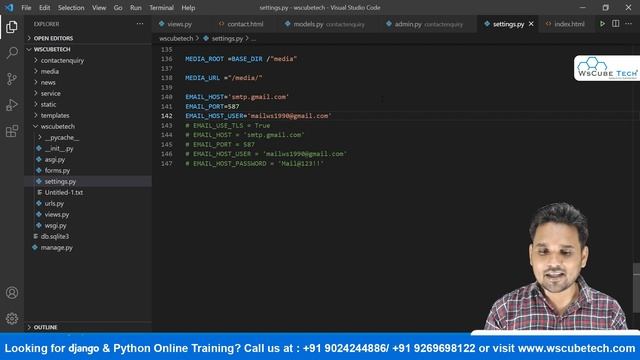Open the Search view icon

point(12,53)
